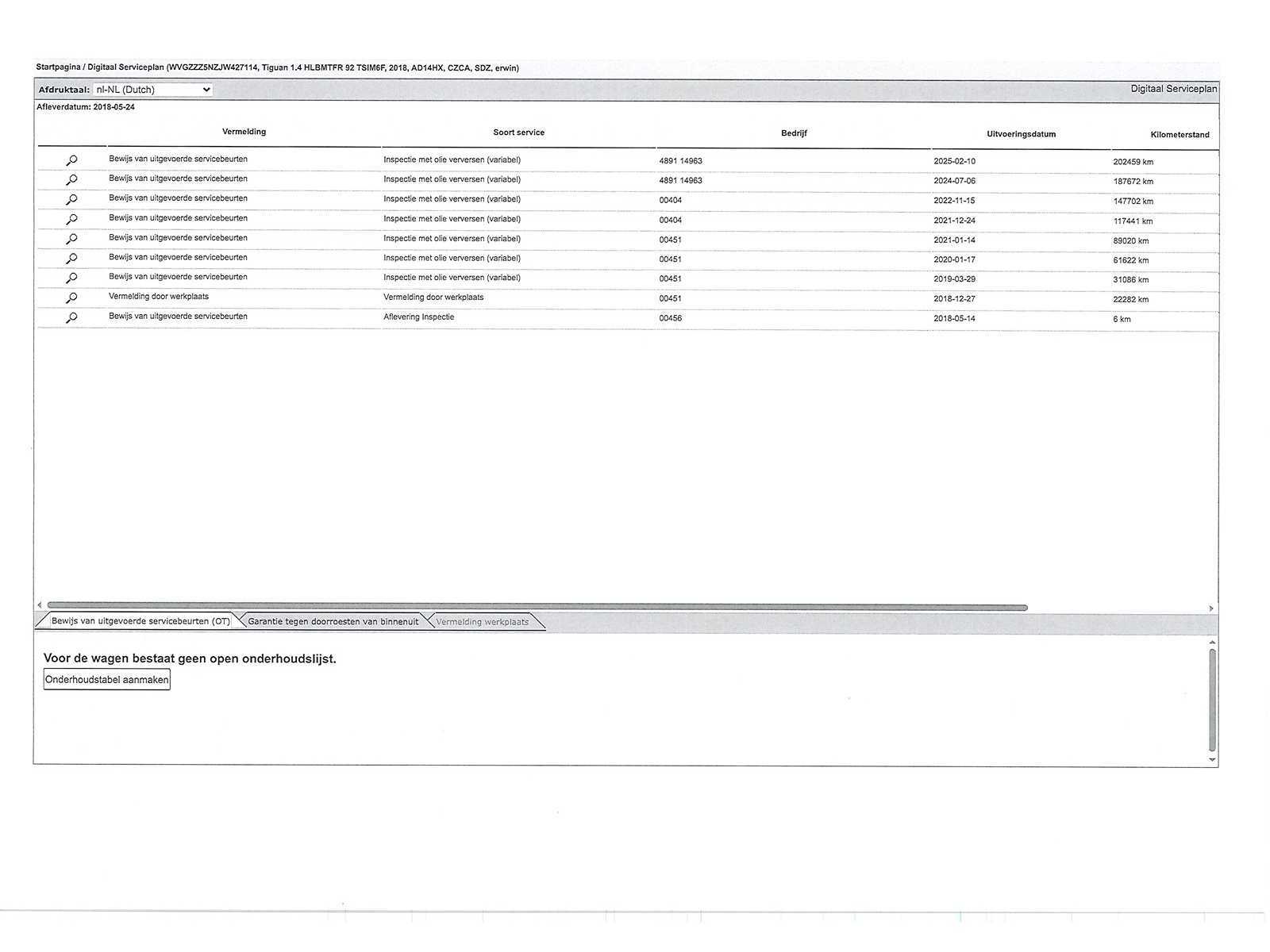Sort by the Uitvoeringsdatum column header
Viewport: 1270px width, 952px height.
pyautogui.click(x=1021, y=134)
